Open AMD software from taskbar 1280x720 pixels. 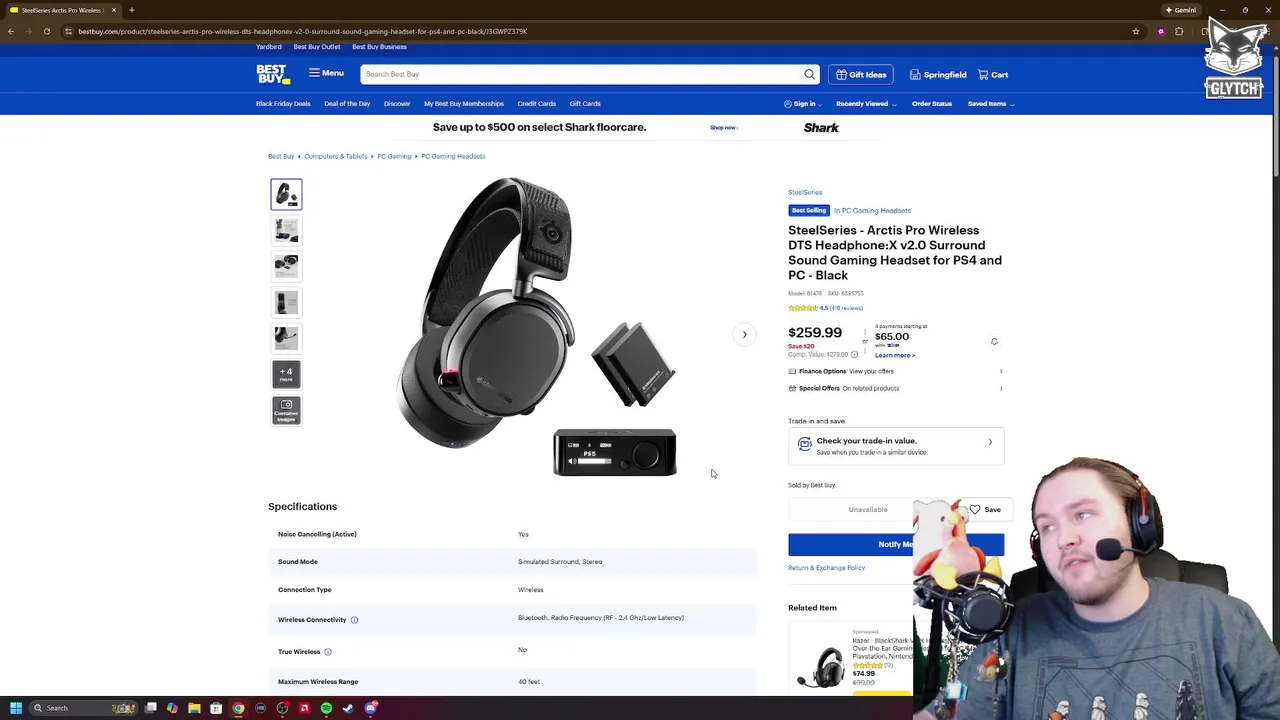tap(304, 708)
